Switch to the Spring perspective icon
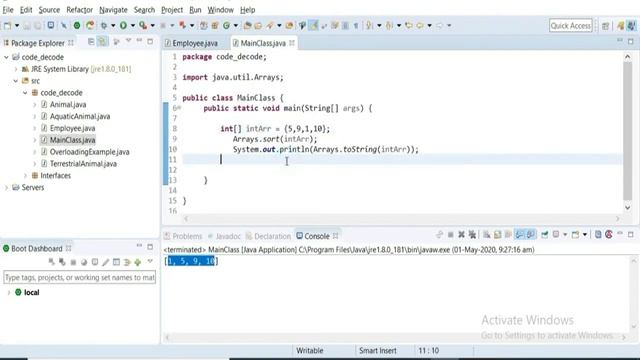This screenshot has width=640, height=360. (x=631, y=26)
